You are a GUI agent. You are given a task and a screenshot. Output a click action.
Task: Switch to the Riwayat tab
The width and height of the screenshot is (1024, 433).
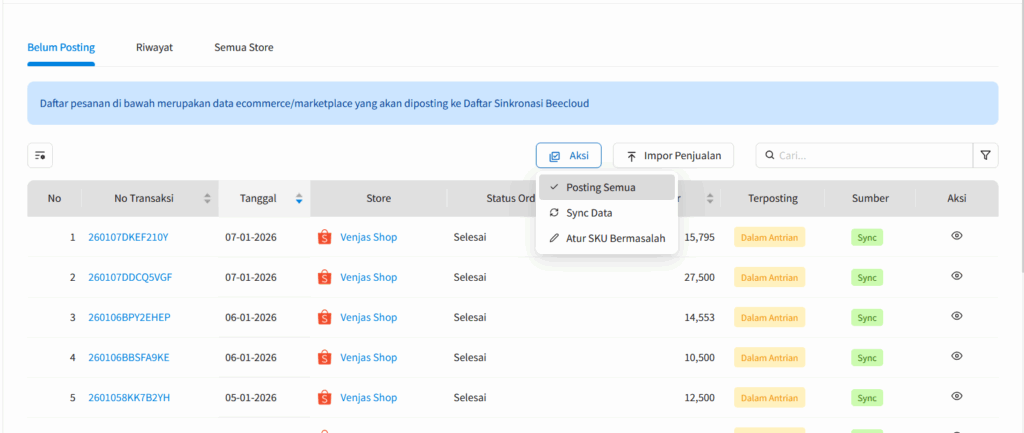[154, 48]
